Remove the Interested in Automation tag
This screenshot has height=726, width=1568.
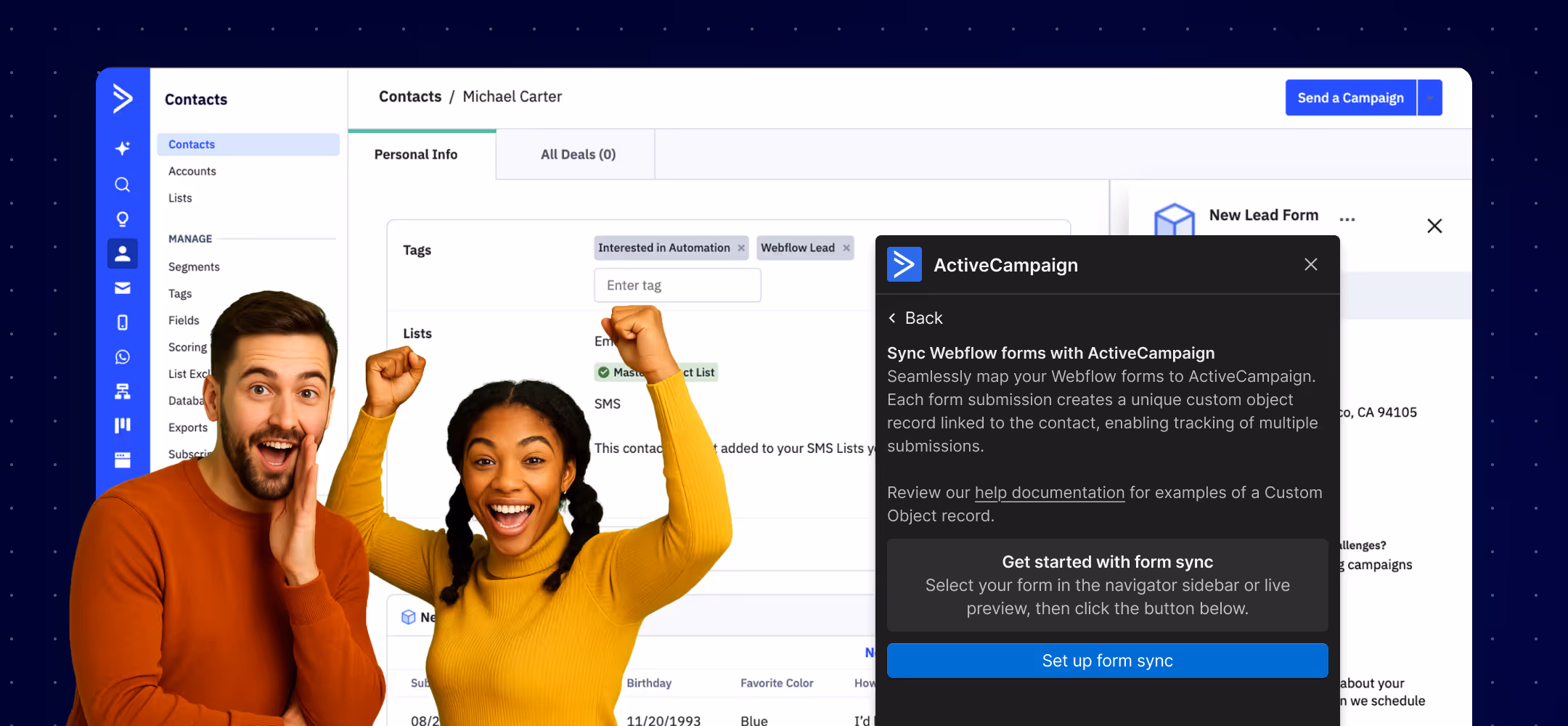pyautogui.click(x=740, y=248)
